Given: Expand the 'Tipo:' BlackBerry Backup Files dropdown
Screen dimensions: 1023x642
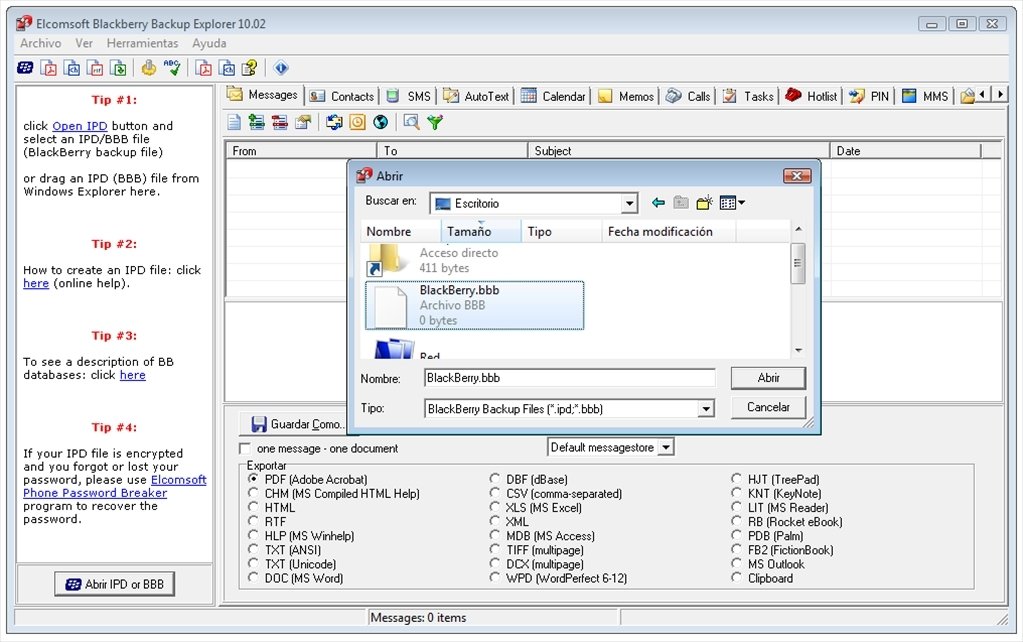Looking at the screenshot, I should pos(705,409).
